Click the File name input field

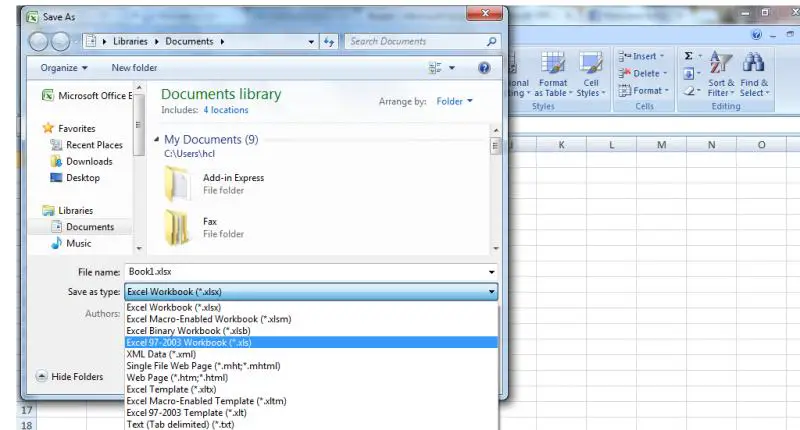point(305,271)
